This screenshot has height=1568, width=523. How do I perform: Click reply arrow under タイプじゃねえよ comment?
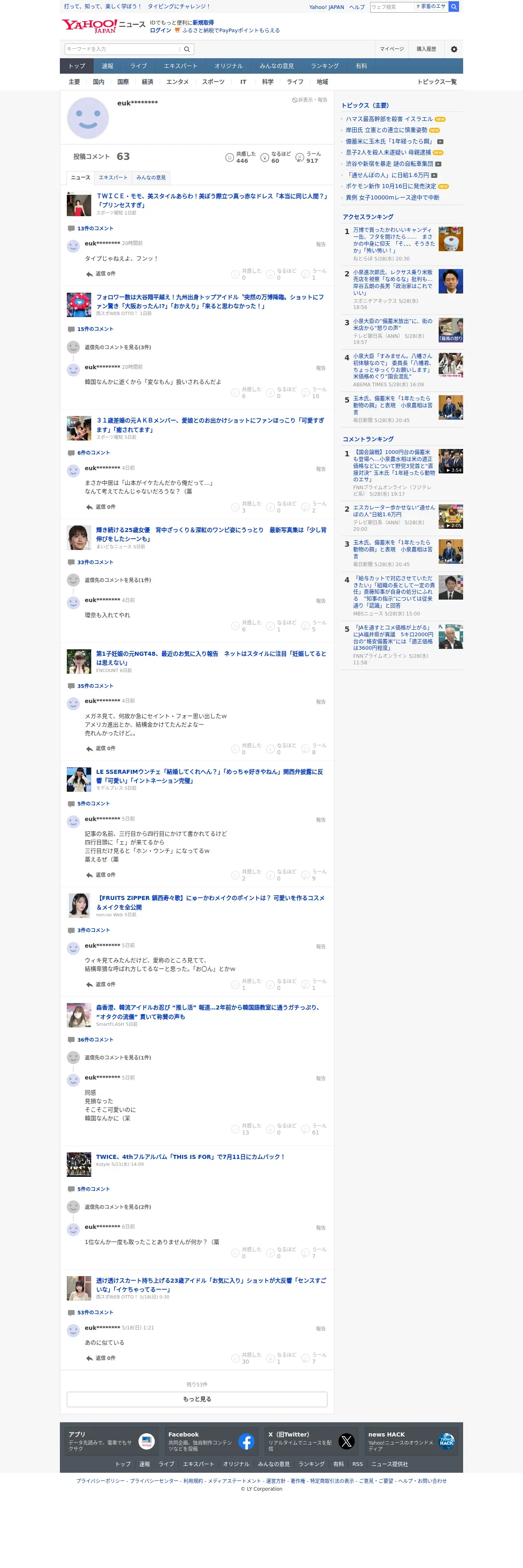[x=90, y=274]
